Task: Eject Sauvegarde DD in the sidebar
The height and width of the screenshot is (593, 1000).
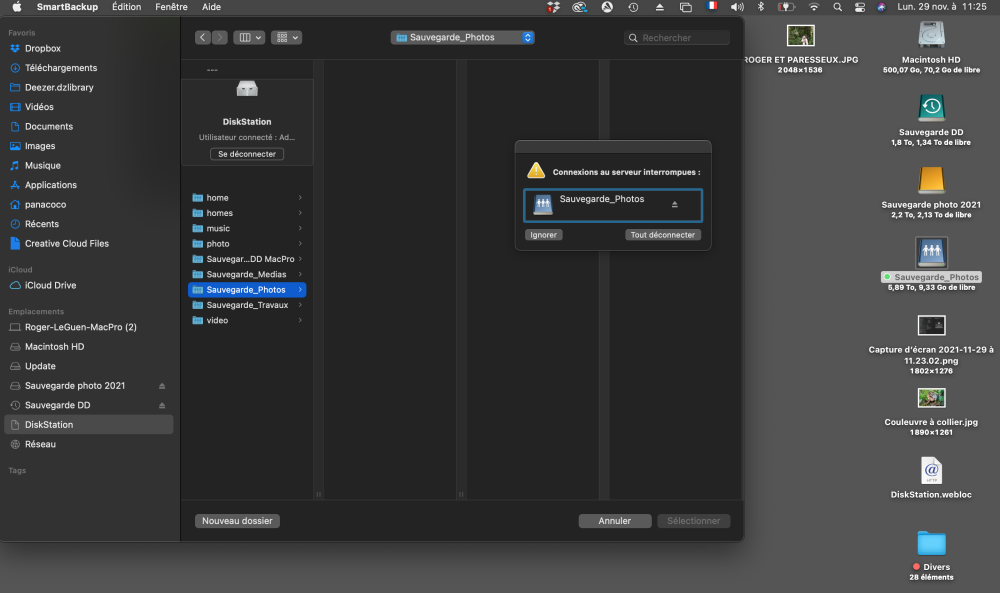Action: [162, 406]
